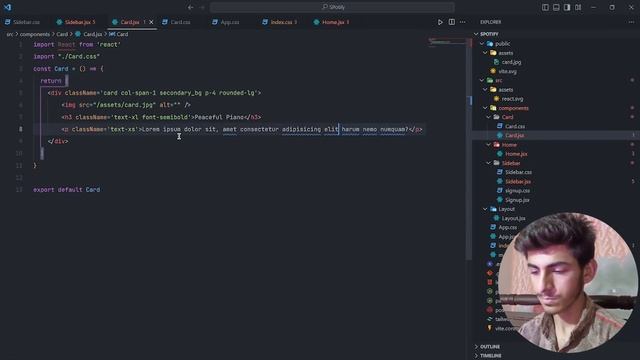Open the customize layout icon
Image resolution: width=640 pixels, height=360 pixels.
[x=578, y=7]
